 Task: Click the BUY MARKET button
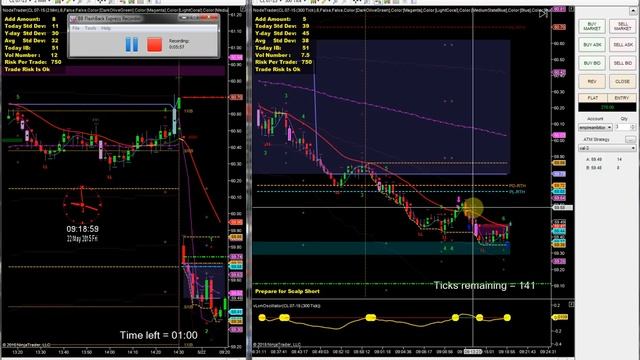[x=592, y=27]
